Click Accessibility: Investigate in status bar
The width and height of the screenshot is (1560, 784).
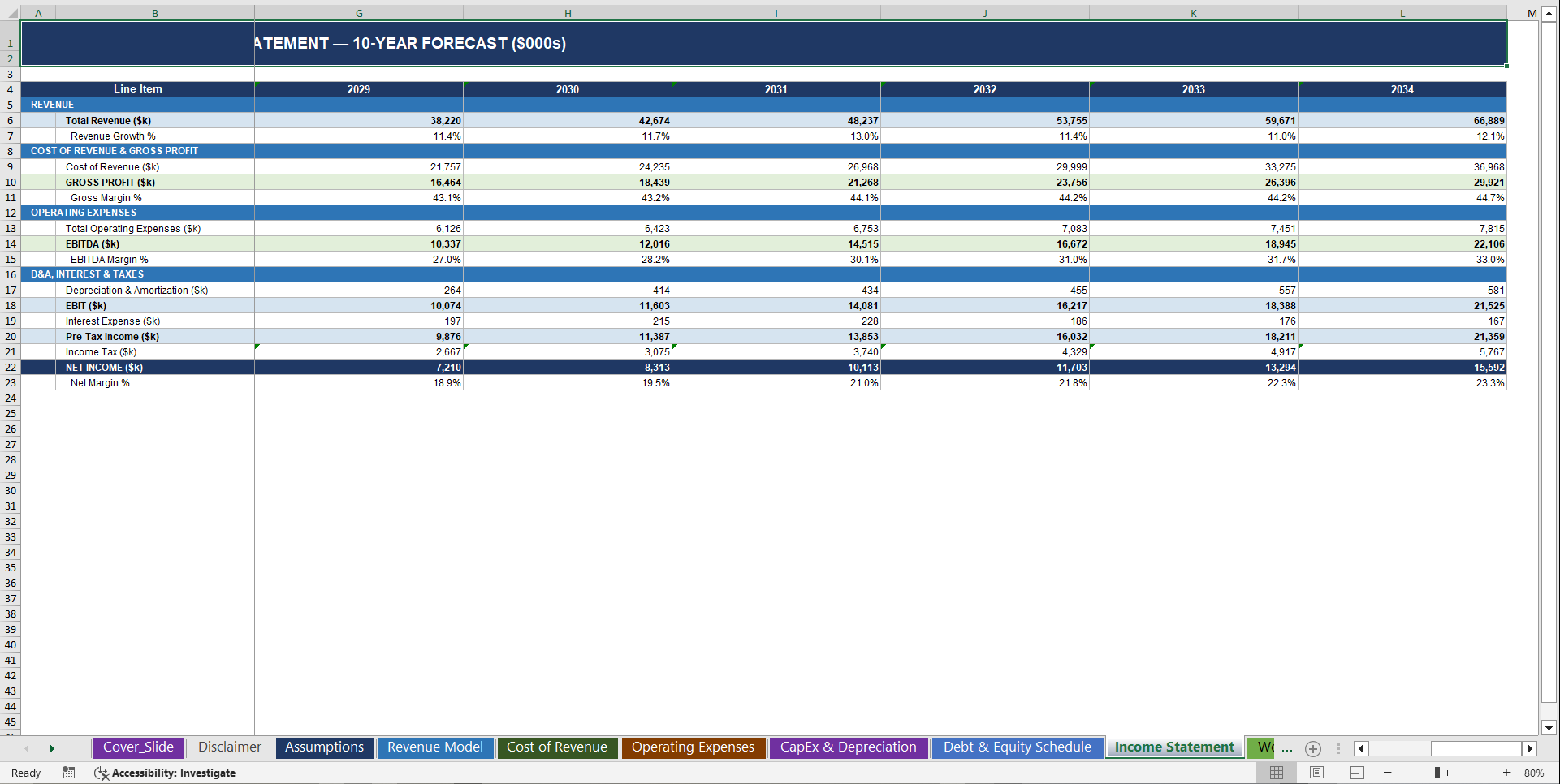174,773
